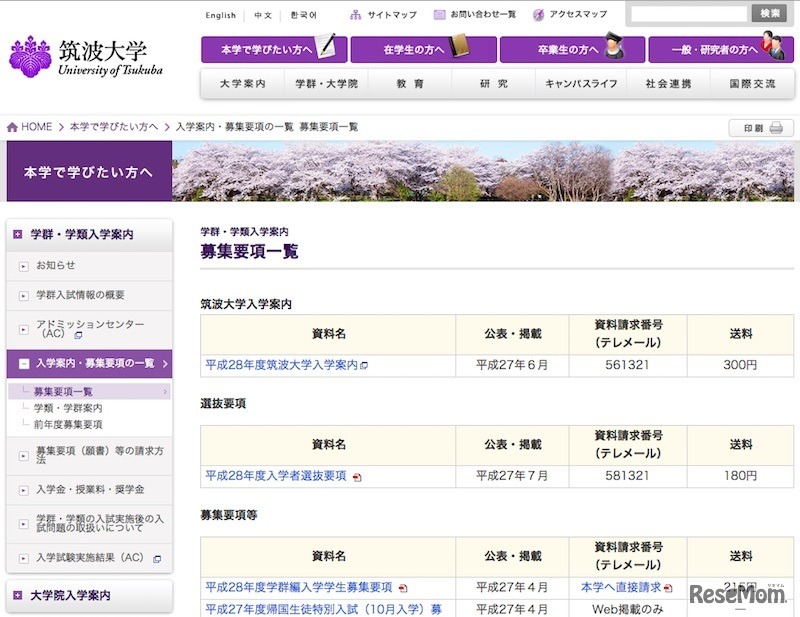Click inside the search input field

click(x=690, y=13)
